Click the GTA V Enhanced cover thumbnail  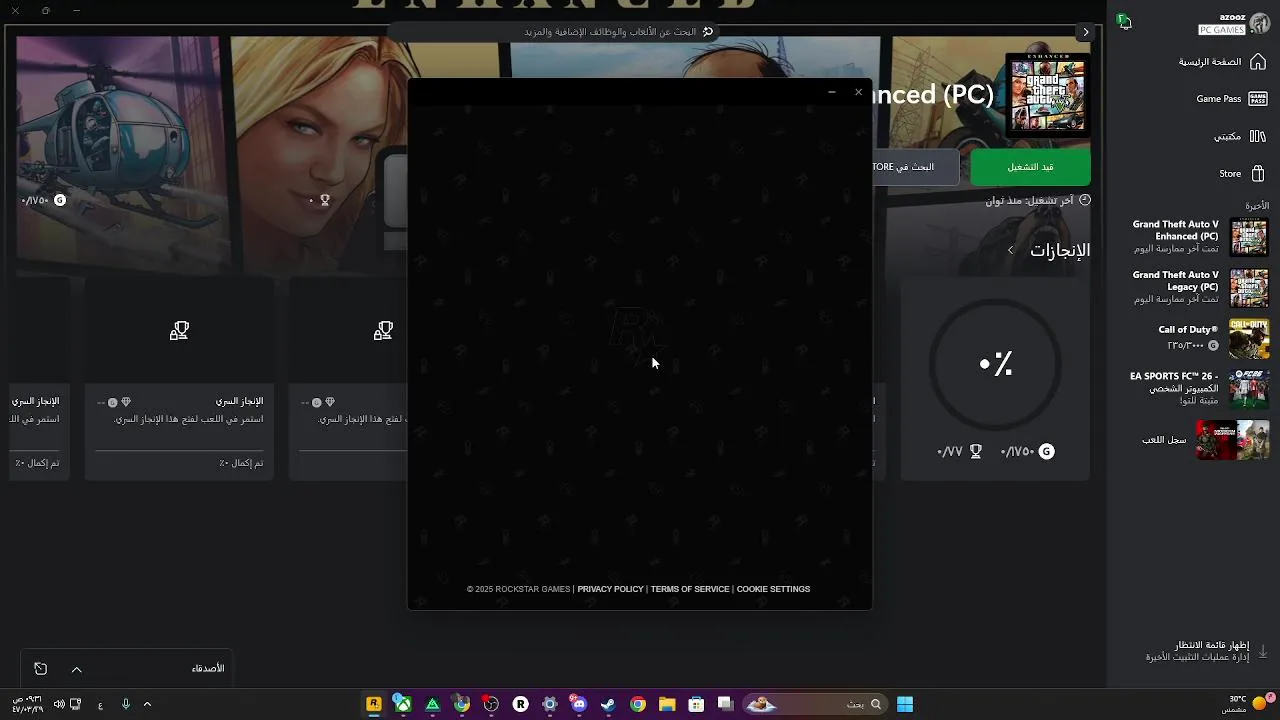click(x=1047, y=94)
